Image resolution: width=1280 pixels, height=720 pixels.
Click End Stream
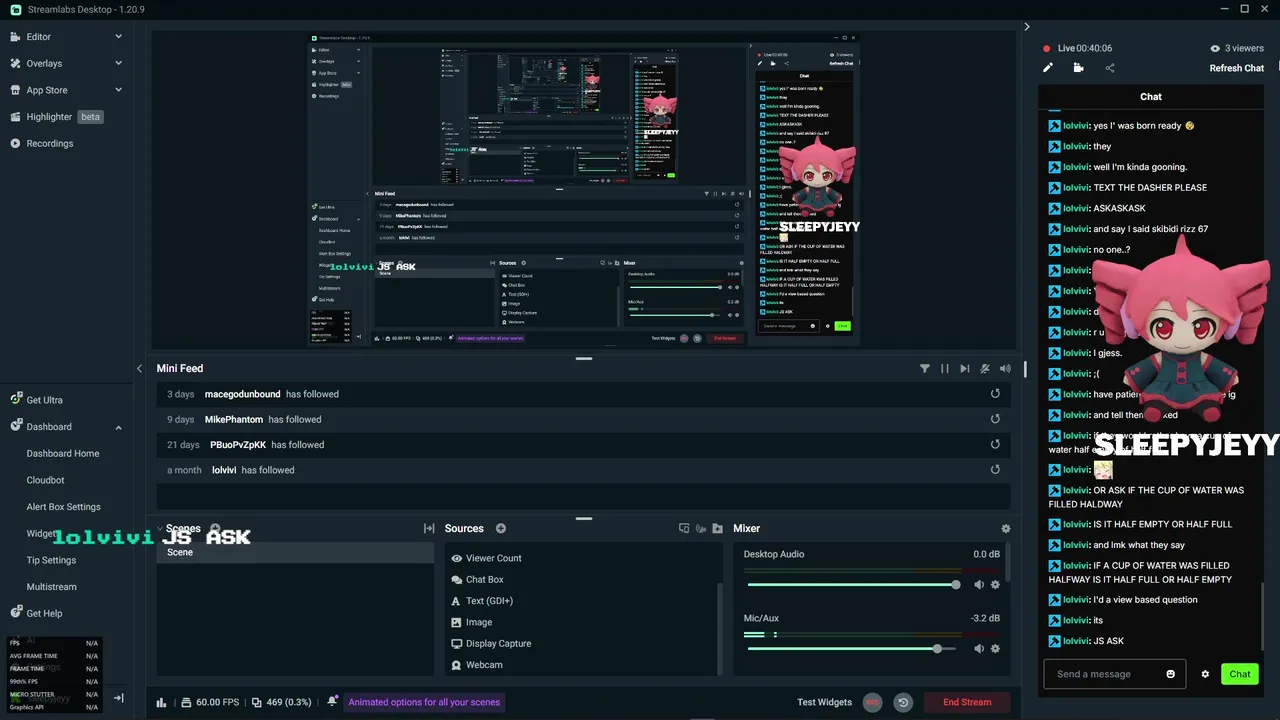click(967, 702)
